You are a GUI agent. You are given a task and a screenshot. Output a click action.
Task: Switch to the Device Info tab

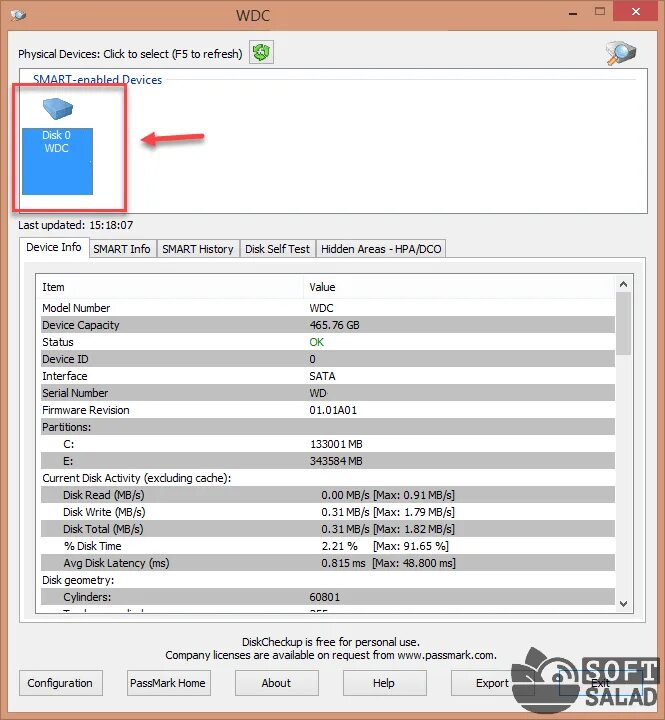(x=54, y=247)
